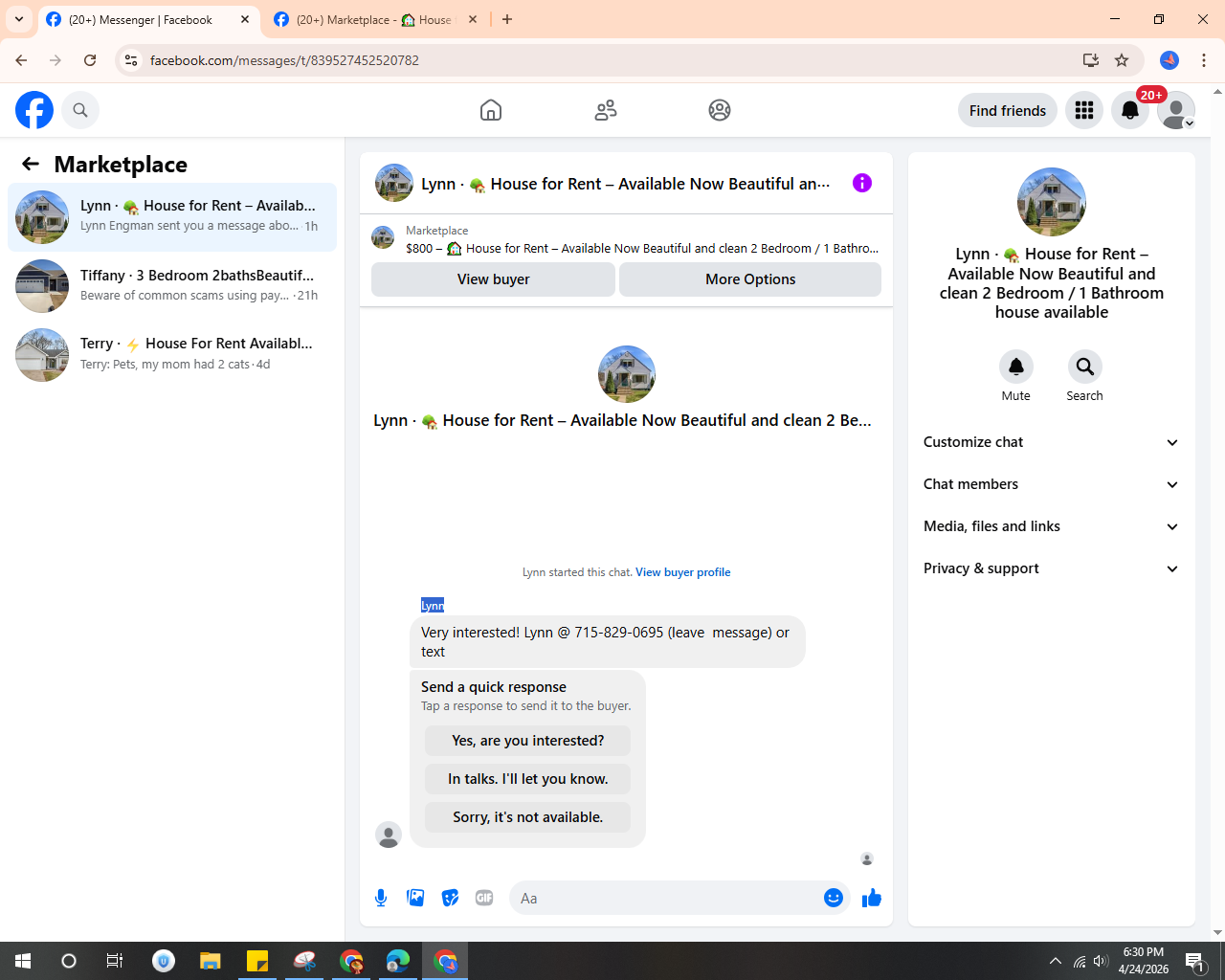Viewport: 1225px width, 980px height.
Task: Expand Customize chat section
Action: coord(1052,442)
